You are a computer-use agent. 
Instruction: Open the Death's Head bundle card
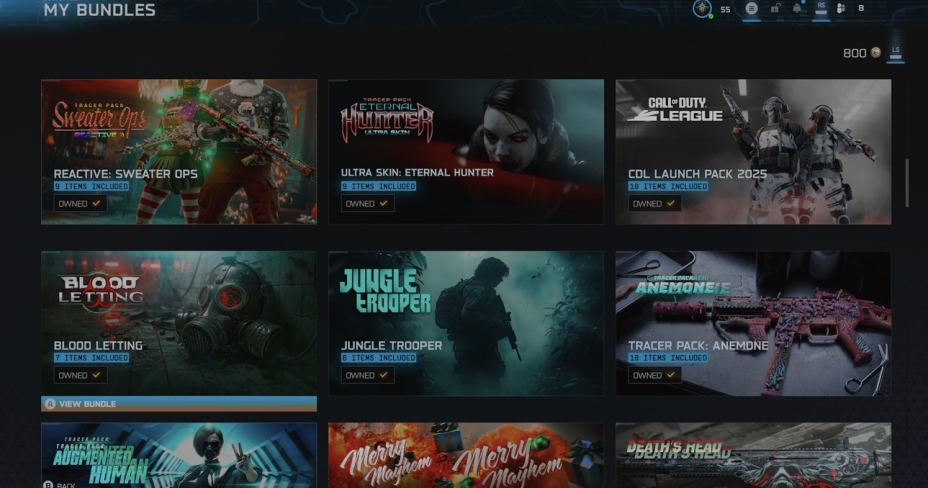(753, 455)
